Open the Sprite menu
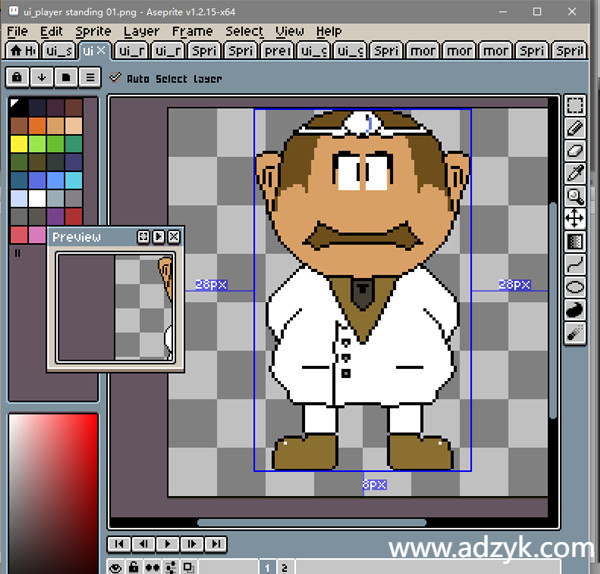The width and height of the screenshot is (600, 574). [x=93, y=31]
